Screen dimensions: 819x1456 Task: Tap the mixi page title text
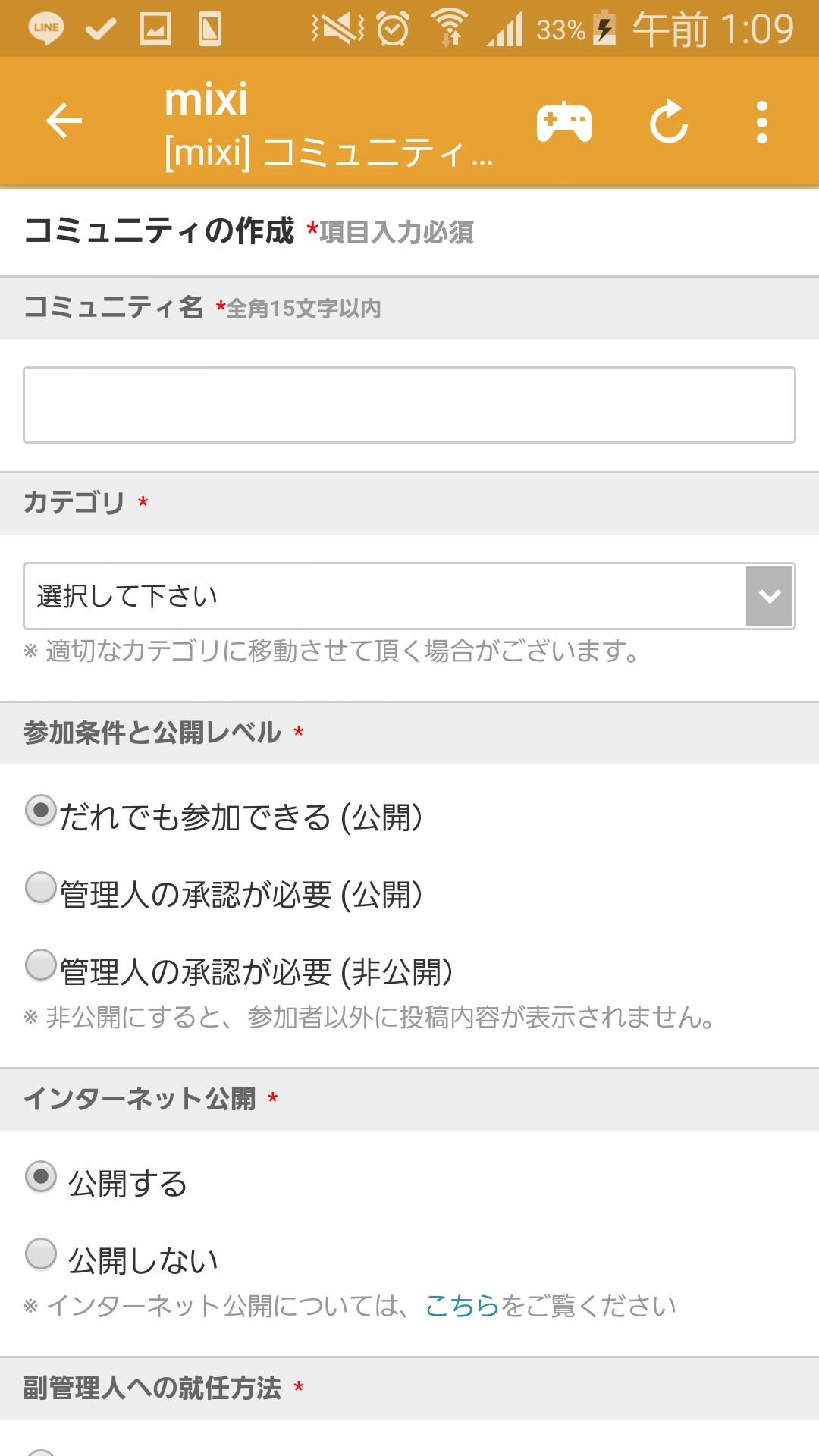tap(206, 100)
